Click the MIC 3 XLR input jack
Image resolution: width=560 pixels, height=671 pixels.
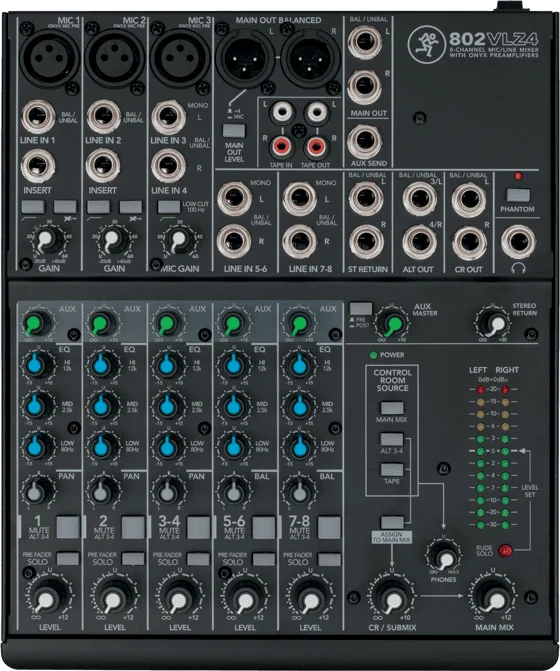click(179, 57)
